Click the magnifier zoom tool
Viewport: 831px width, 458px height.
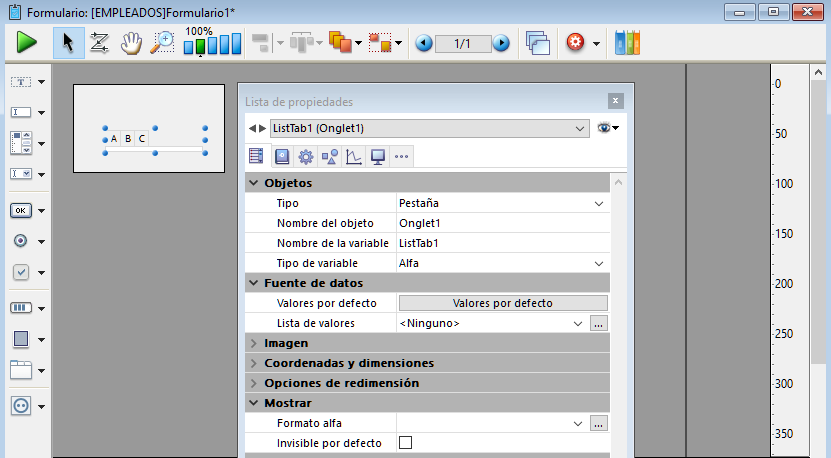point(162,43)
